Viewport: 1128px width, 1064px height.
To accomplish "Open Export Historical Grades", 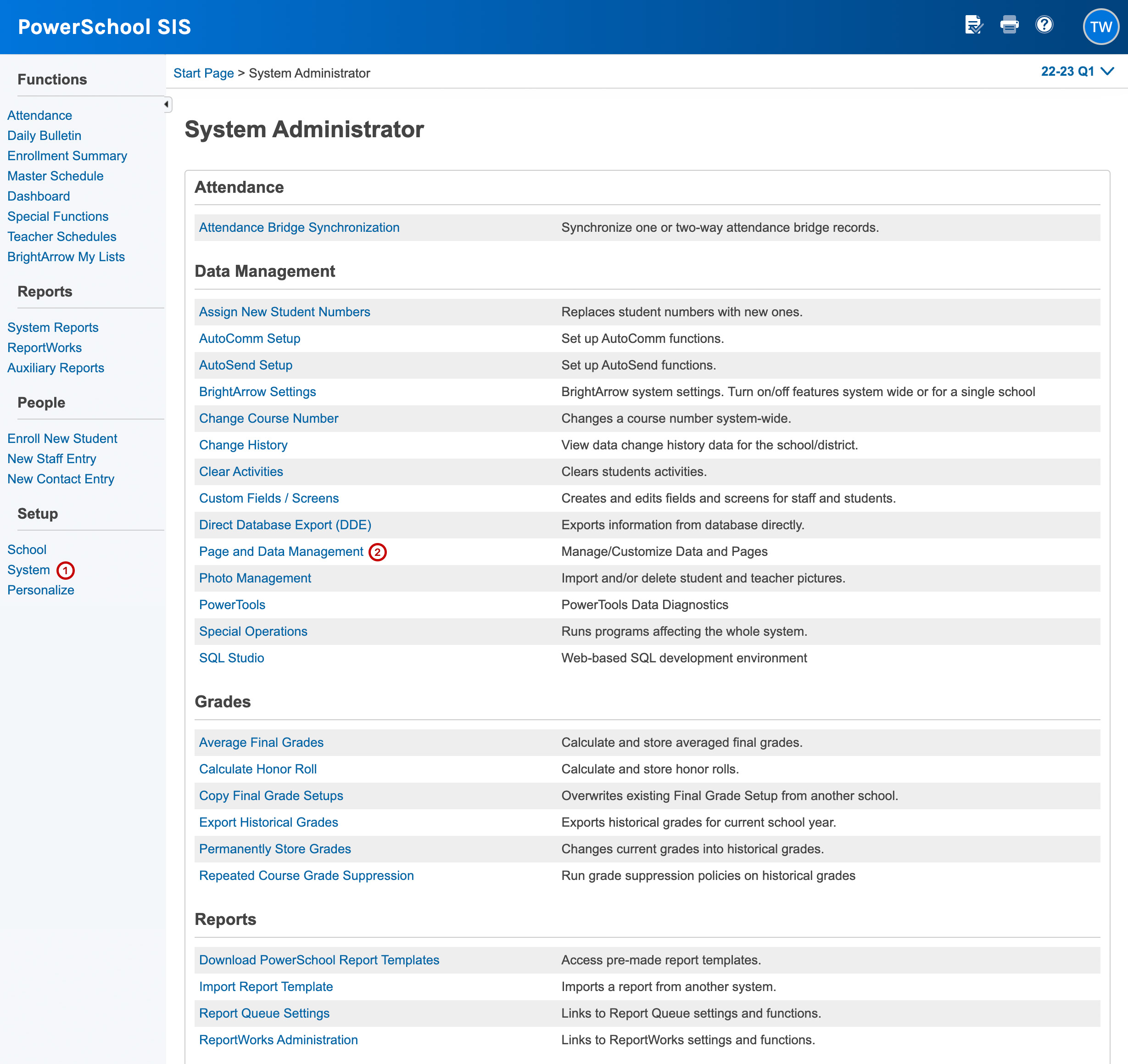I will pyautogui.click(x=268, y=823).
